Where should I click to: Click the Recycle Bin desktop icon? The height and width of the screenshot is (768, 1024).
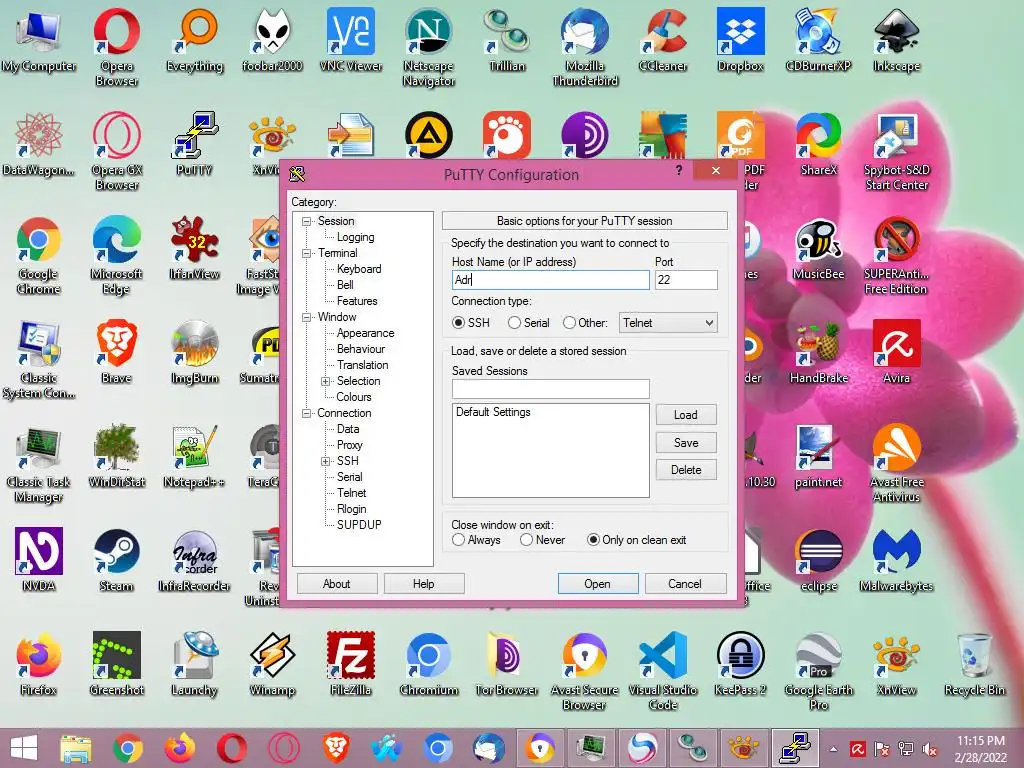click(974, 663)
